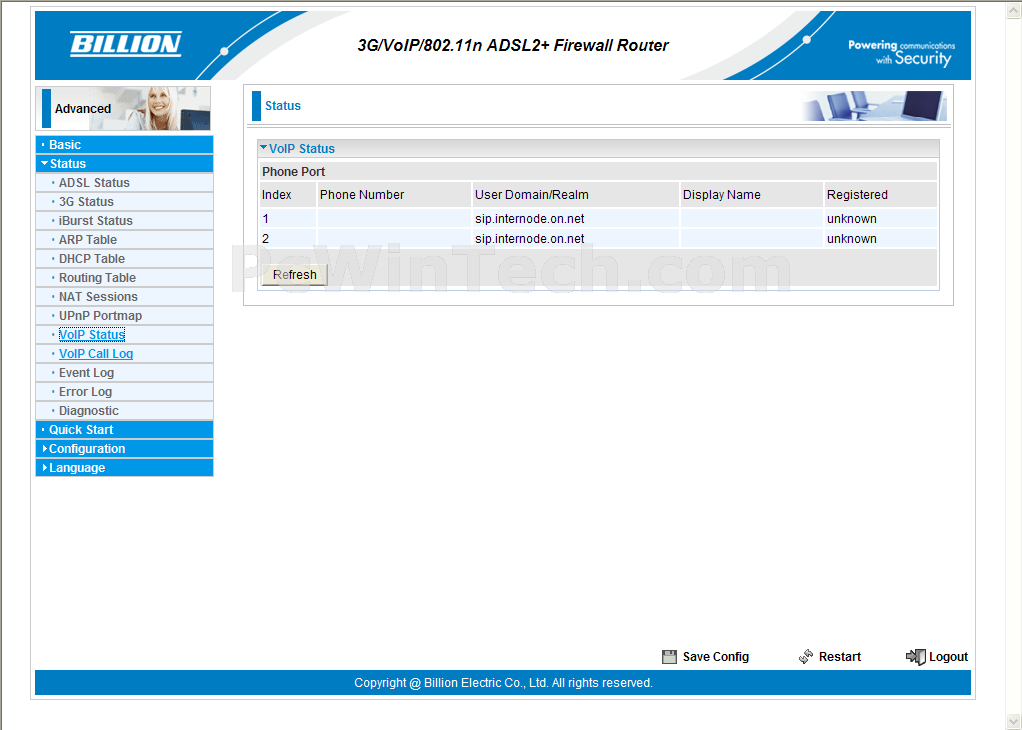Click the Phone Port heading
The image size is (1022, 730).
(x=293, y=171)
